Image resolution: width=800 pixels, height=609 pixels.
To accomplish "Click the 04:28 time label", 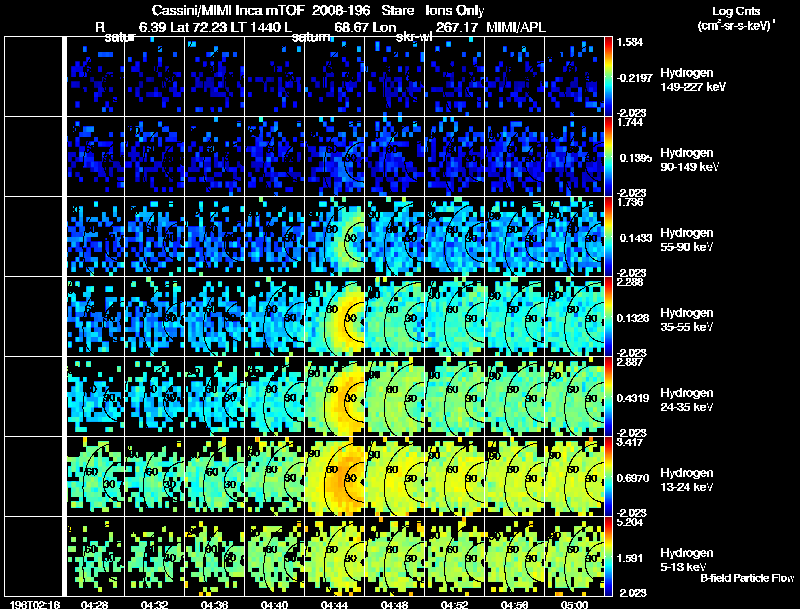I will (94, 604).
